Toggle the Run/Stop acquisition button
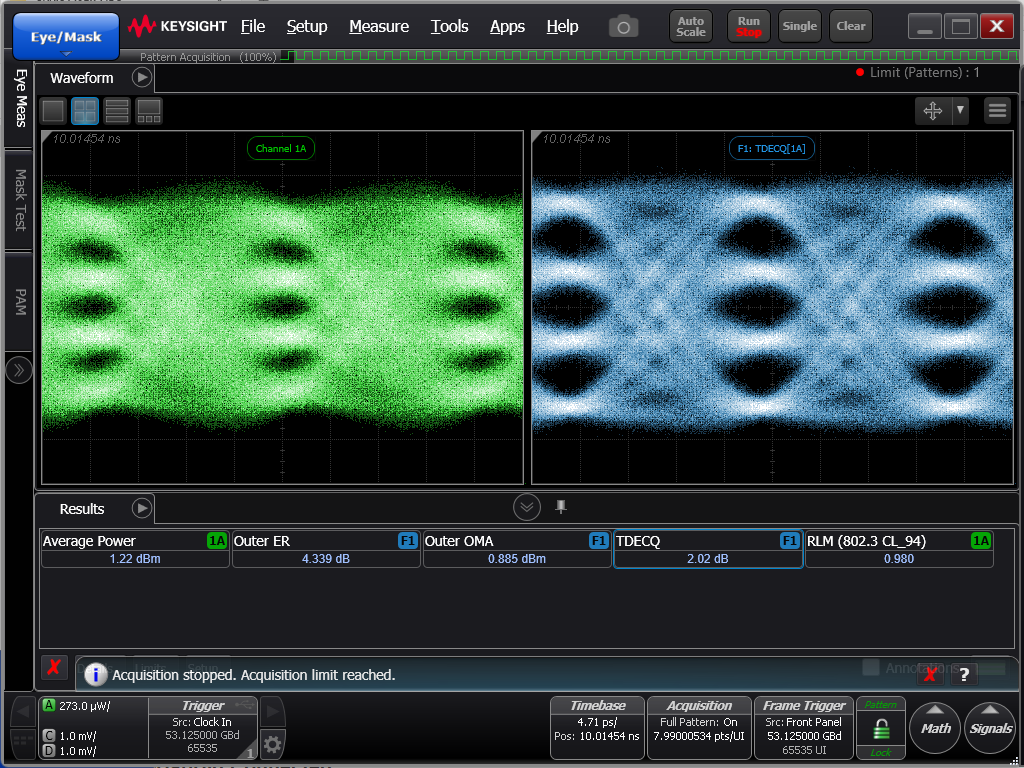This screenshot has height=768, width=1024. [x=748, y=27]
